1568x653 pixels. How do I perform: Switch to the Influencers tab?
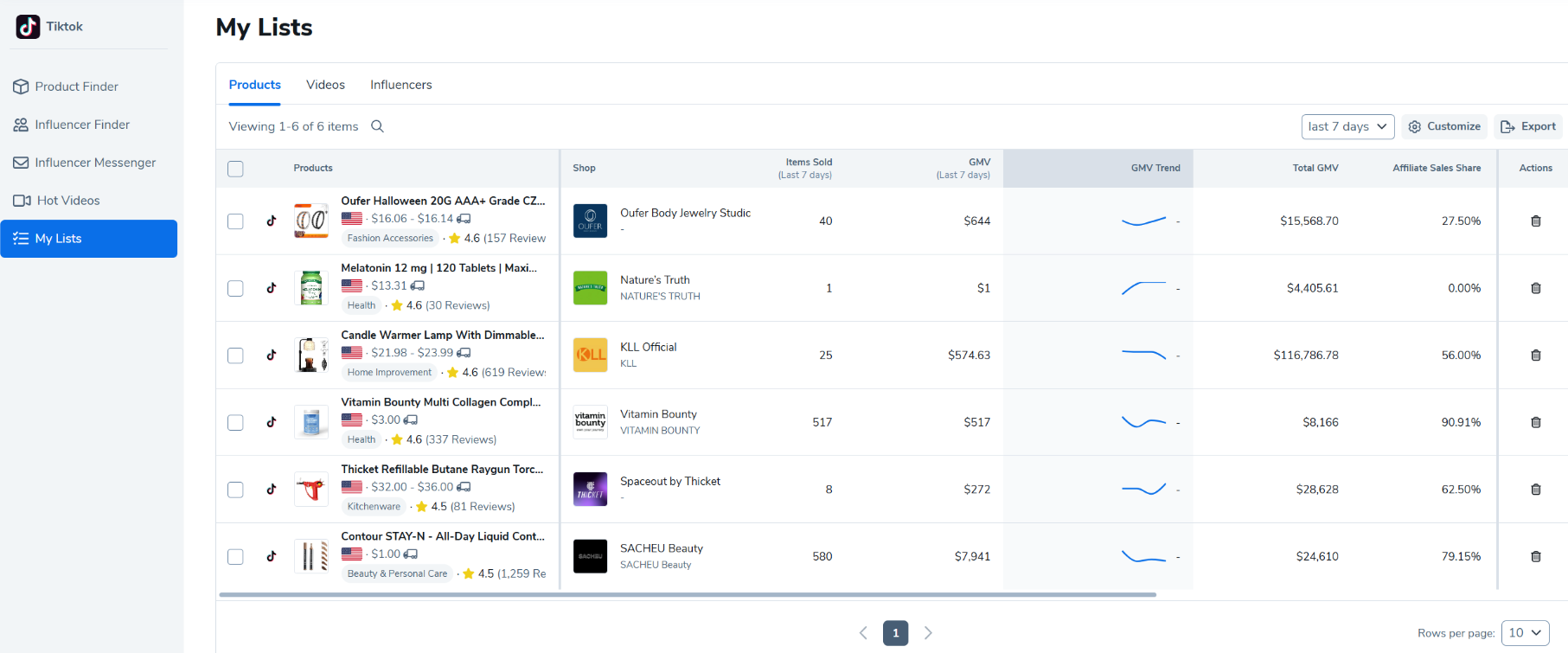click(x=400, y=85)
